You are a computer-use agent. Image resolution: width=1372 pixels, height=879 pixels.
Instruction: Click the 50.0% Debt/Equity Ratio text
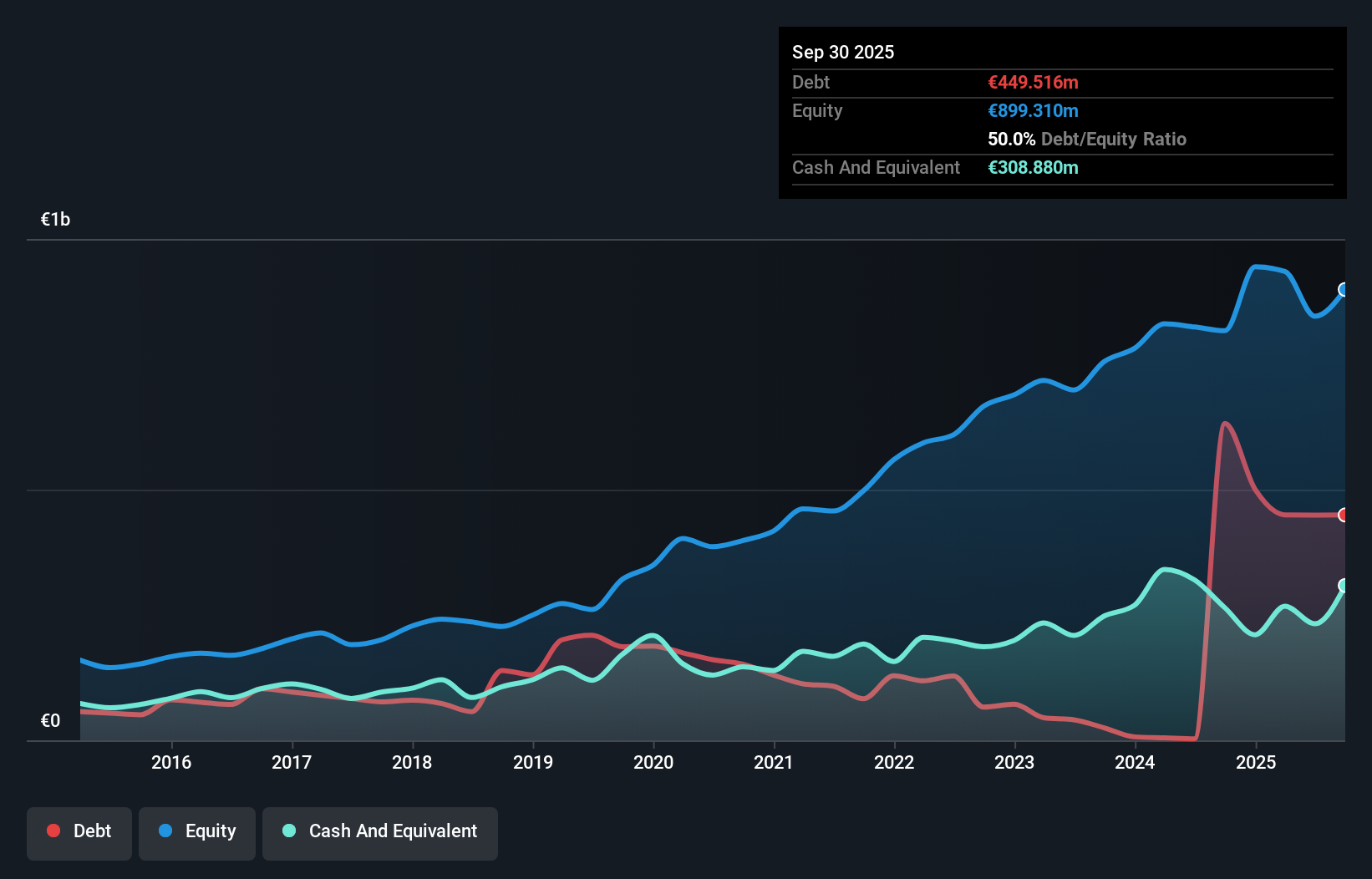point(1087,139)
